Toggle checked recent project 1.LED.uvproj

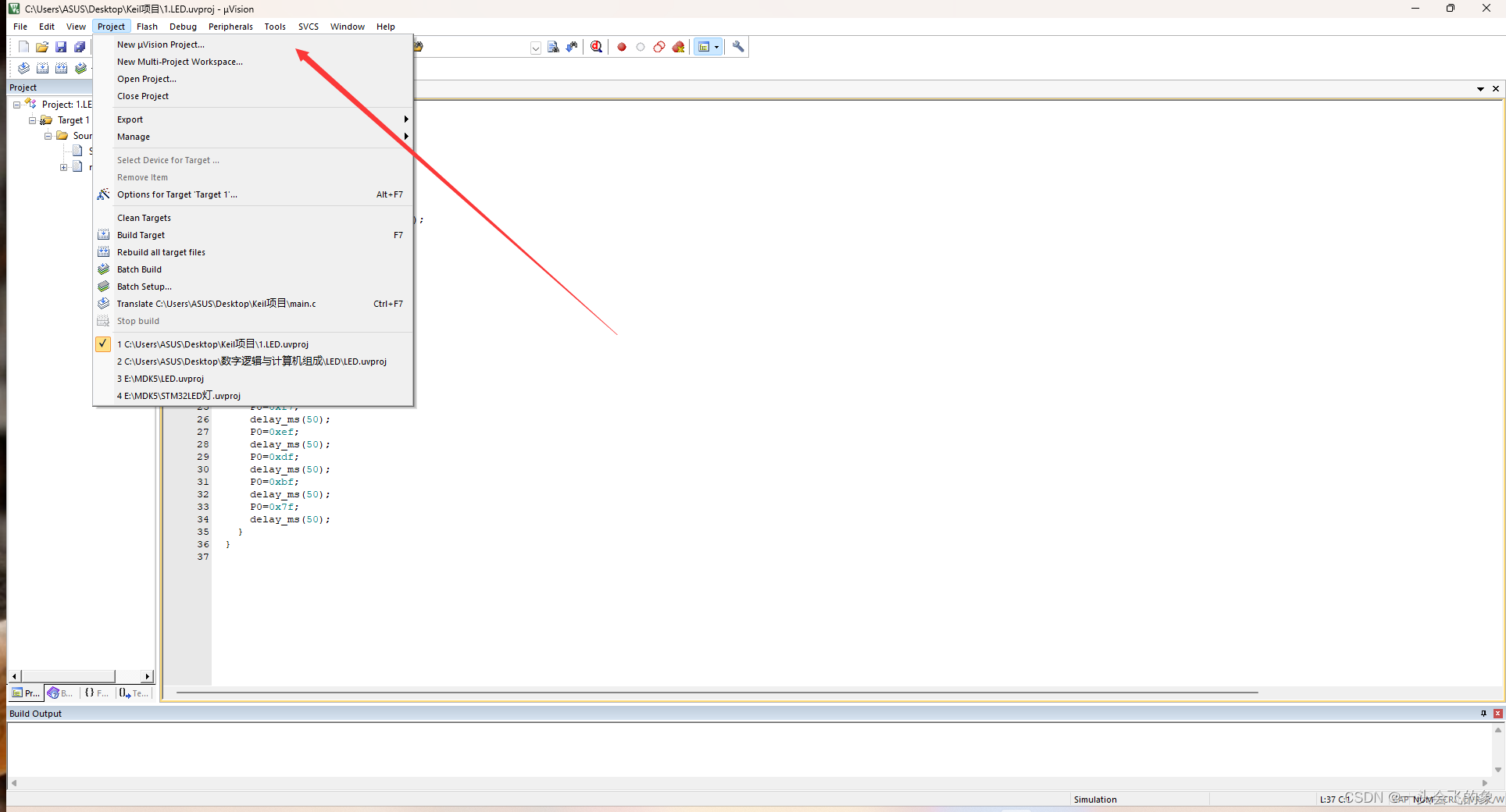point(253,344)
